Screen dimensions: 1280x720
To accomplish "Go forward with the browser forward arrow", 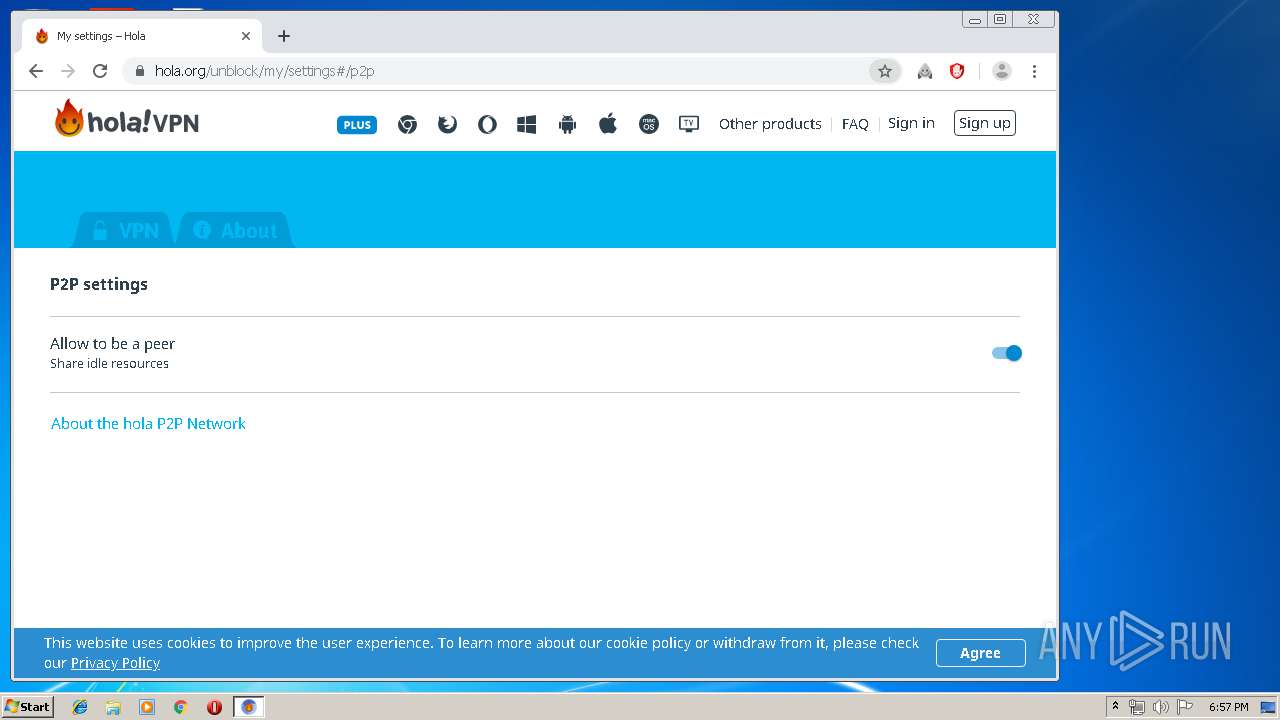I will (x=68, y=71).
